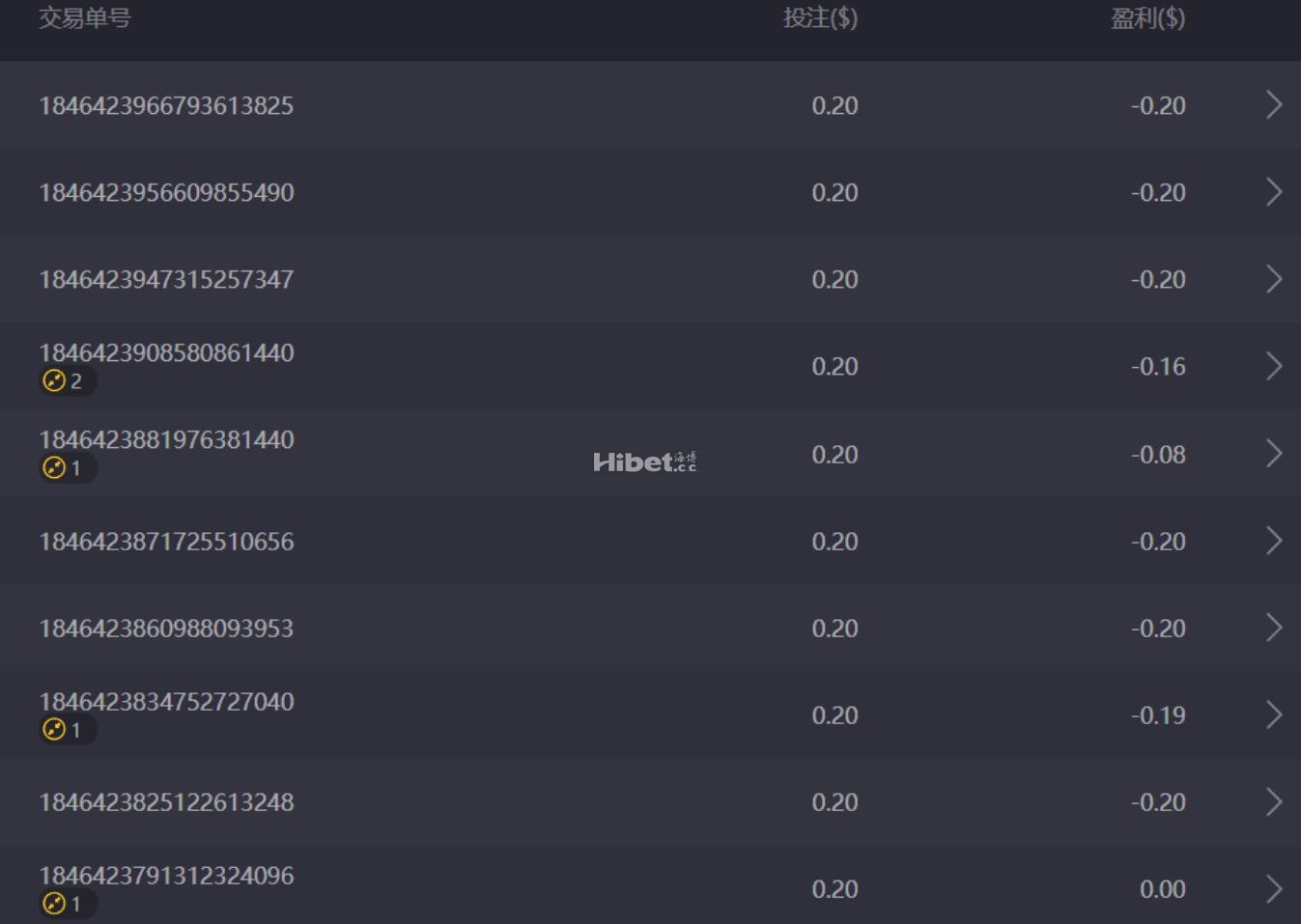Image resolution: width=1301 pixels, height=924 pixels.
Task: Click the 投注($) column header
Action: pyautogui.click(x=820, y=18)
